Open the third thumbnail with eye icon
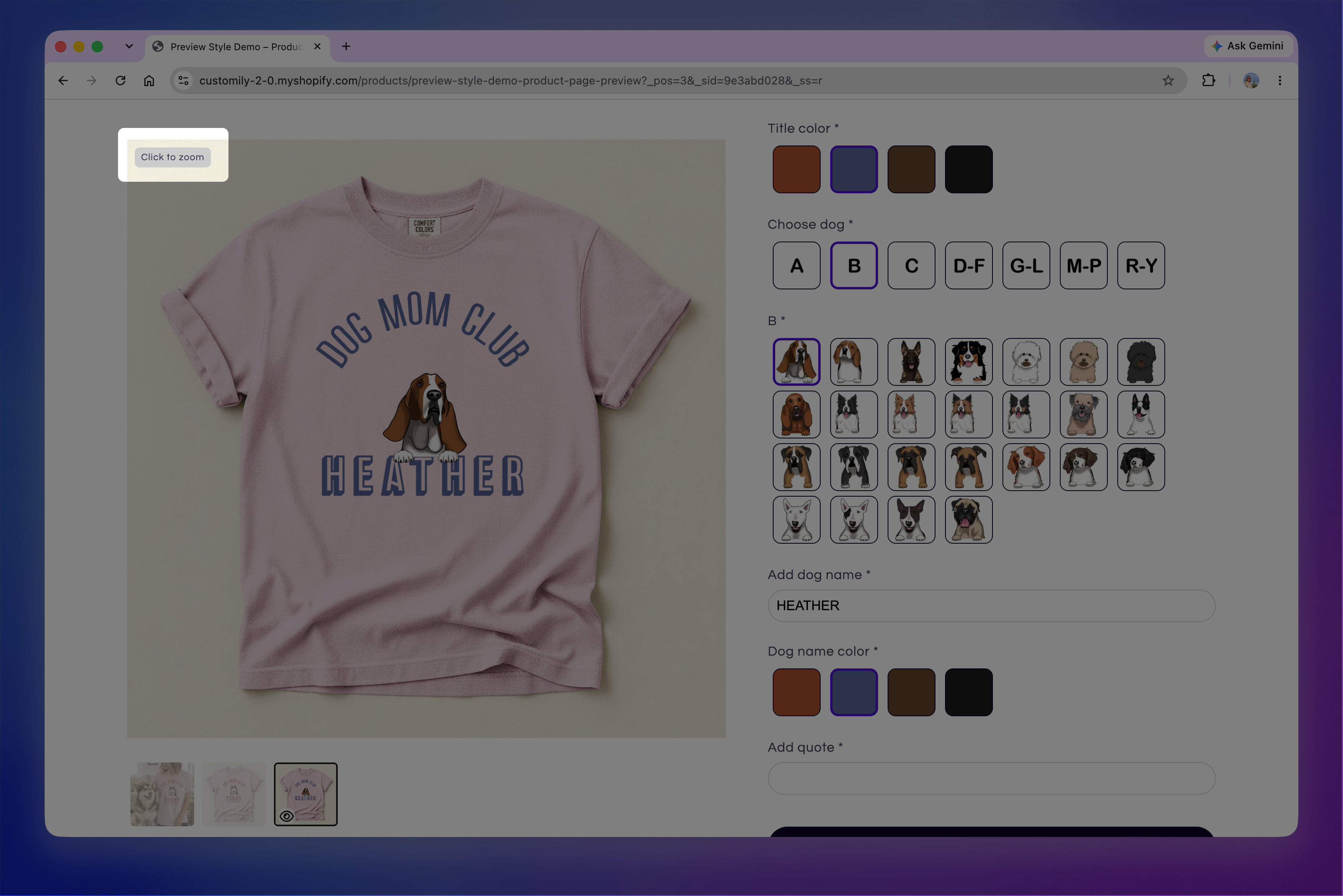 pyautogui.click(x=306, y=794)
